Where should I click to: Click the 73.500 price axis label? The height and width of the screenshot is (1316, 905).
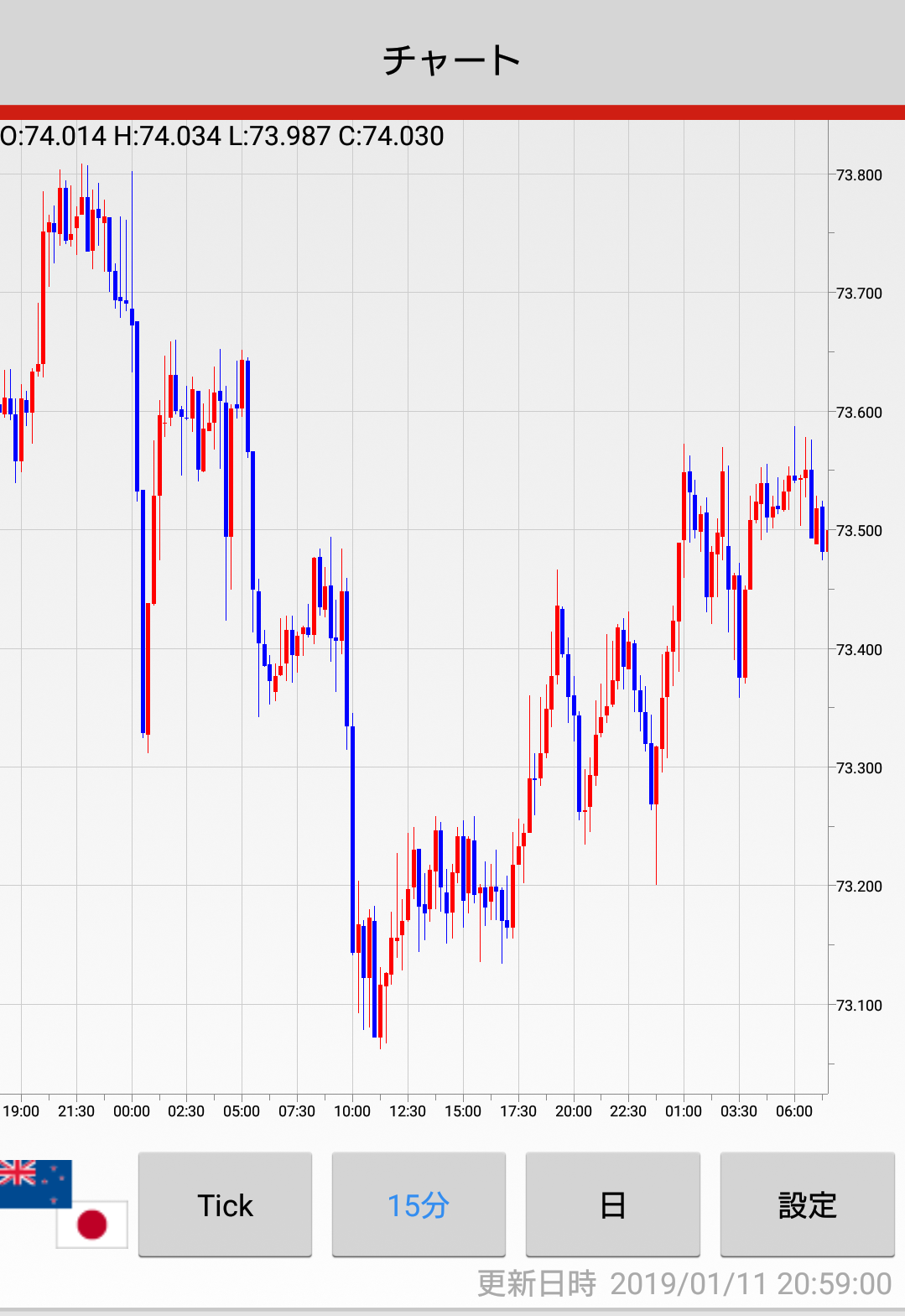click(859, 531)
